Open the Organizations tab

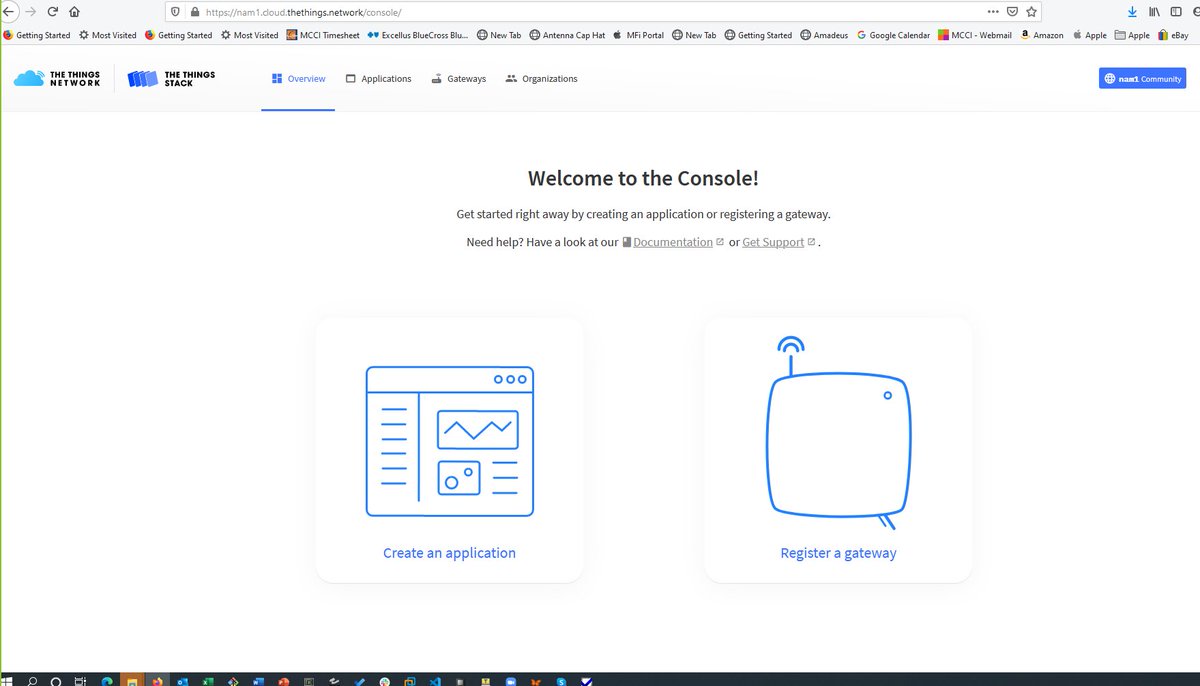coord(541,79)
